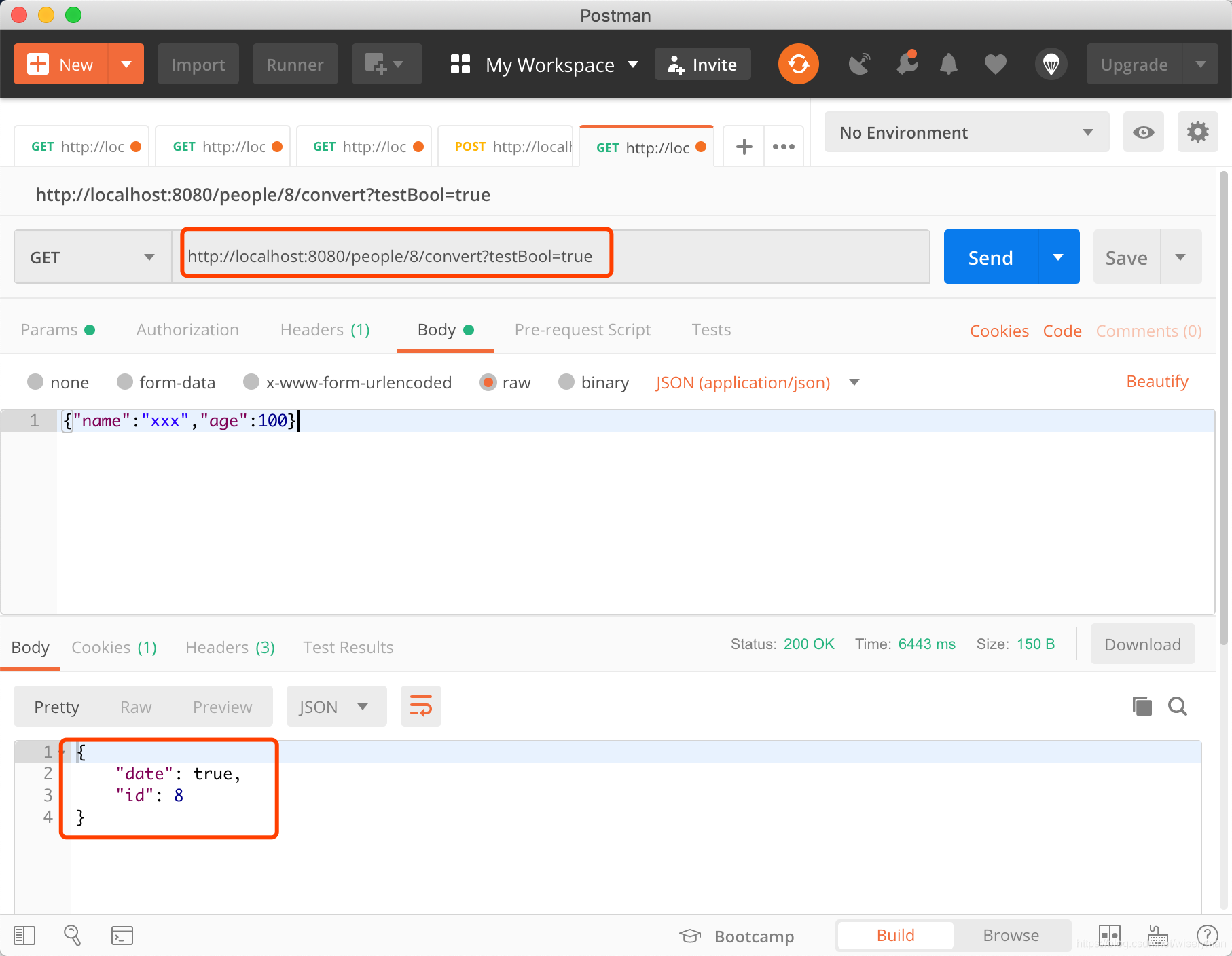Click the request URL input field

point(551,257)
